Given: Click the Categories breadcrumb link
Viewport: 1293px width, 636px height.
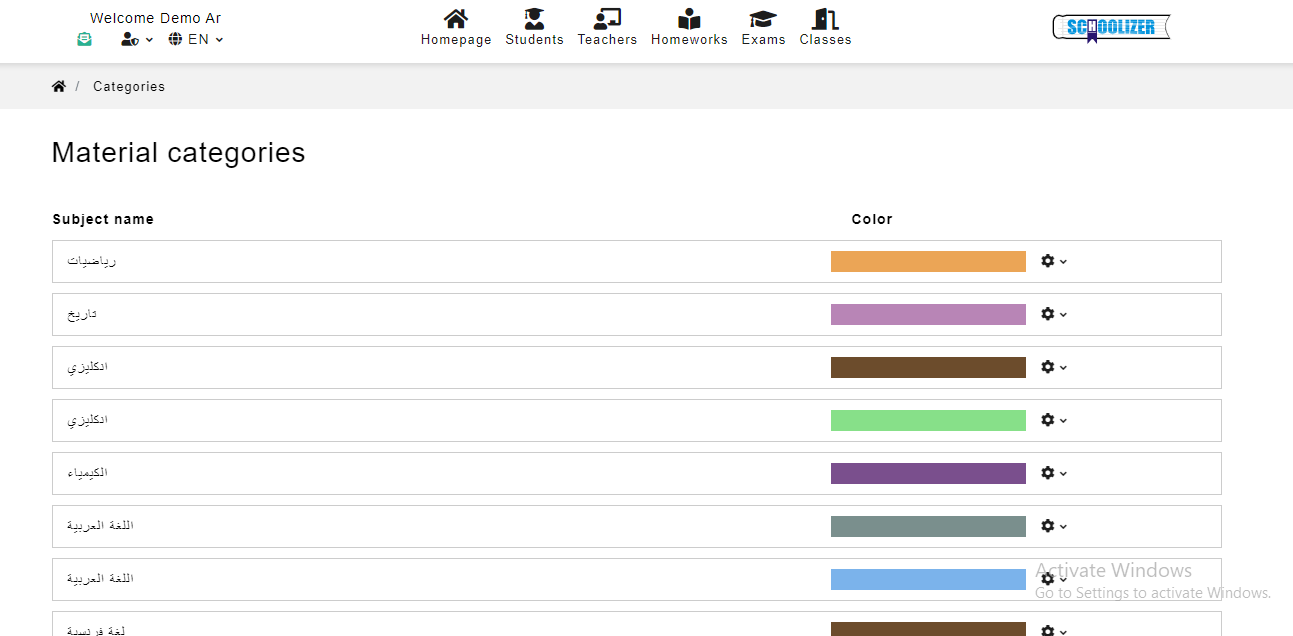Looking at the screenshot, I should 129,86.
